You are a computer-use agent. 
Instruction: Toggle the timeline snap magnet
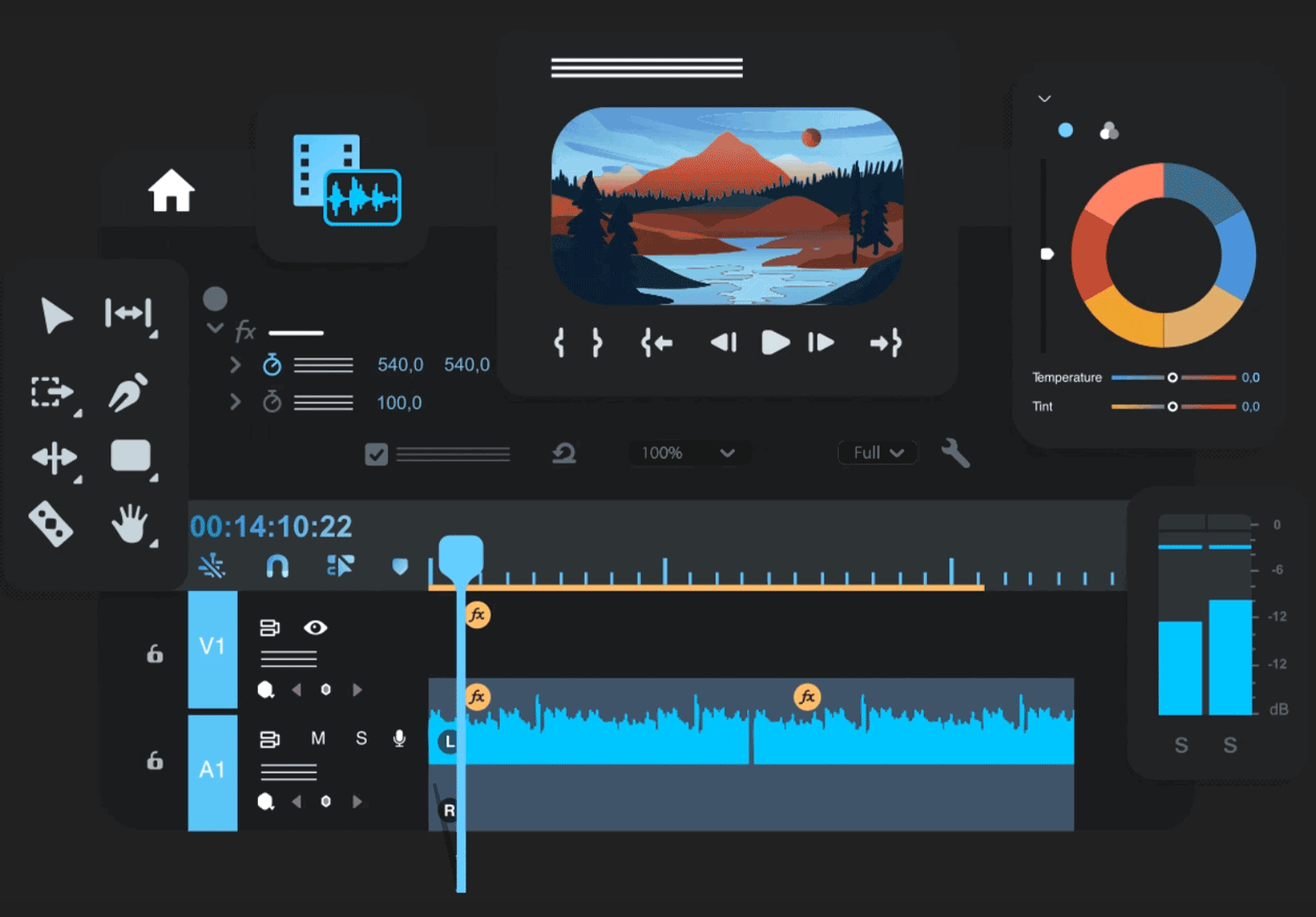[x=278, y=565]
